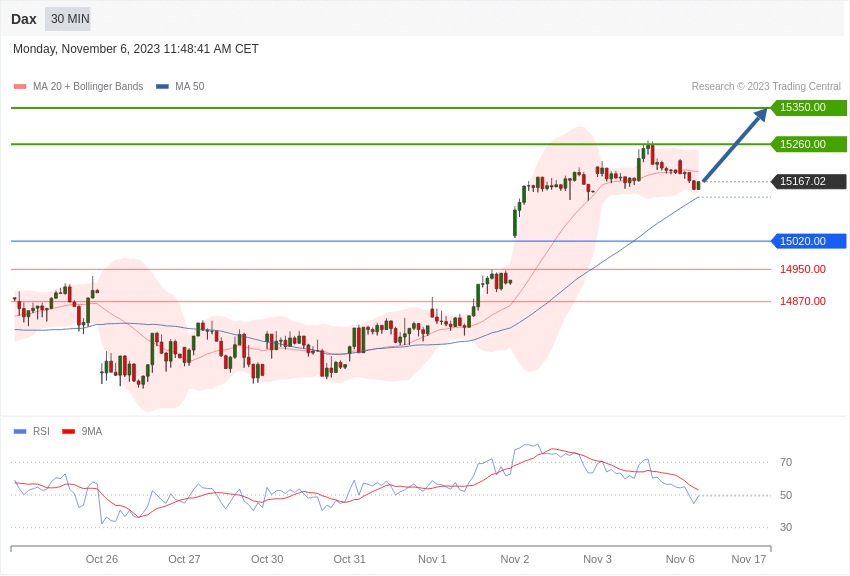Image resolution: width=850 pixels, height=576 pixels.
Task: Click the RSI 50 level label
Action: pos(786,495)
